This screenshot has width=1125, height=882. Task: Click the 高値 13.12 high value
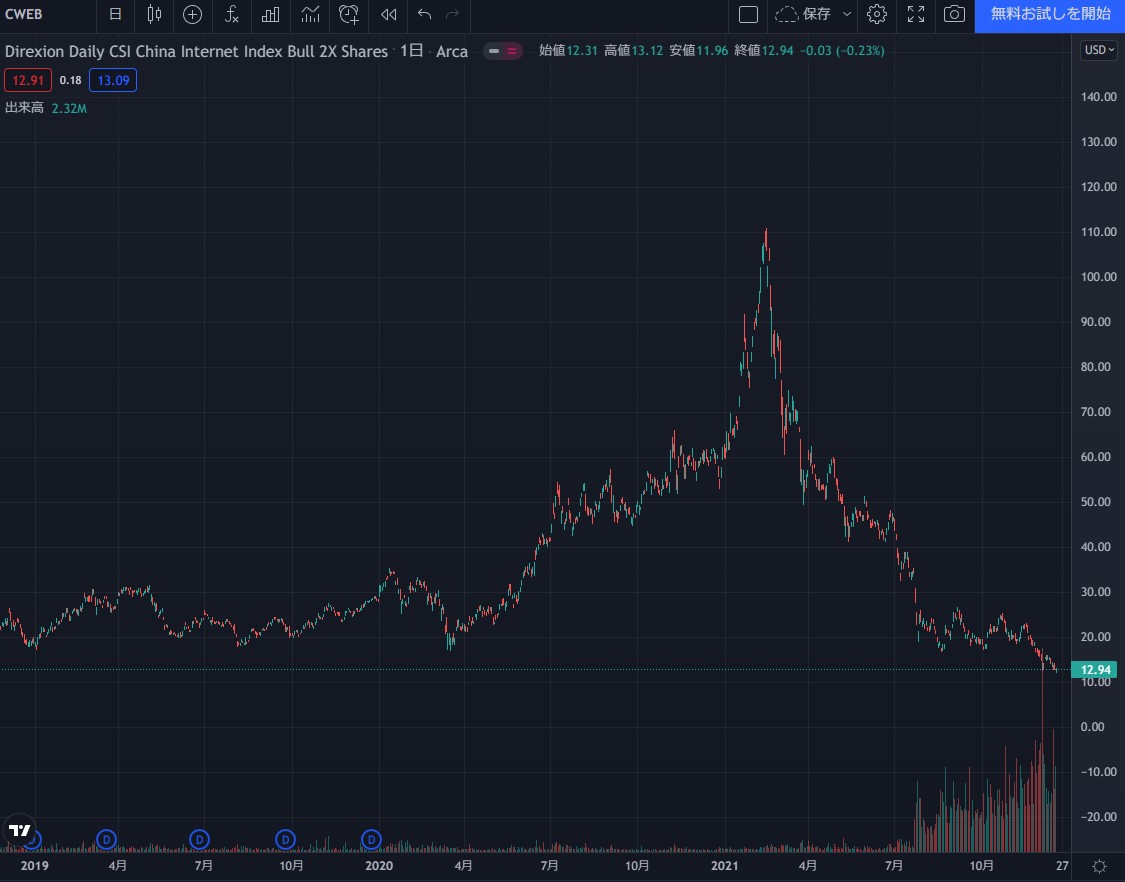(x=634, y=51)
